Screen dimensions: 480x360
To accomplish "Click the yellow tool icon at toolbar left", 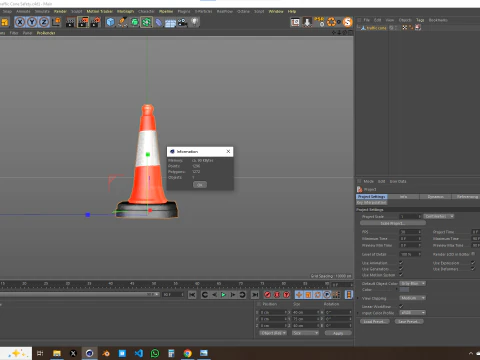I will (4, 22).
